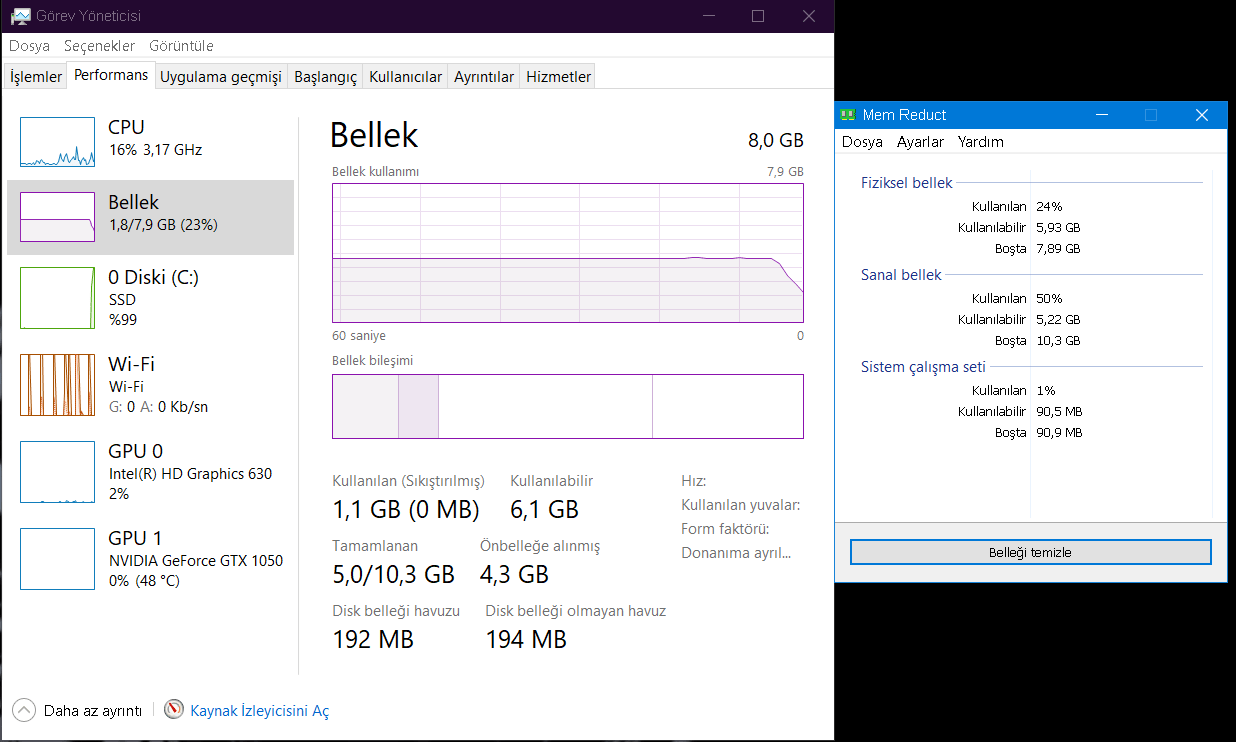Click the Sistem çalışma seti Kullanılan 1% value

[x=1045, y=390]
